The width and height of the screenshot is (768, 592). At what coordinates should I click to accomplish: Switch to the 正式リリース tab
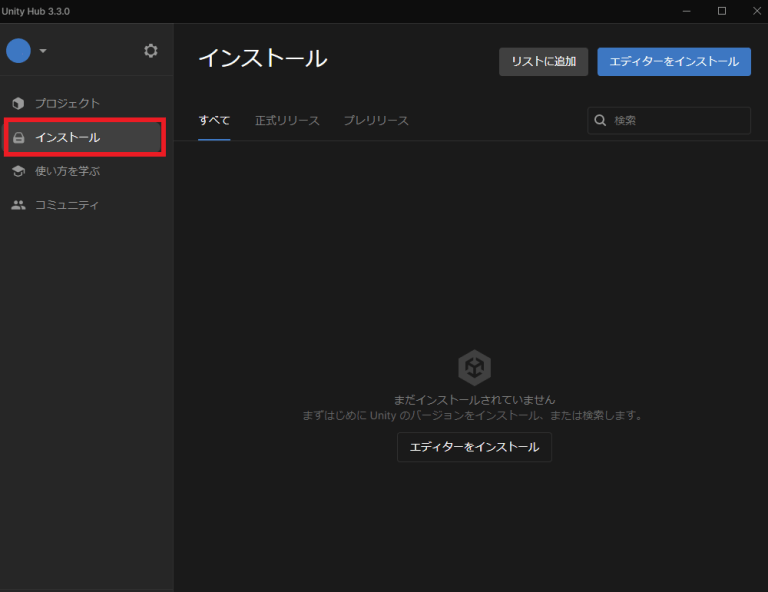[287, 120]
